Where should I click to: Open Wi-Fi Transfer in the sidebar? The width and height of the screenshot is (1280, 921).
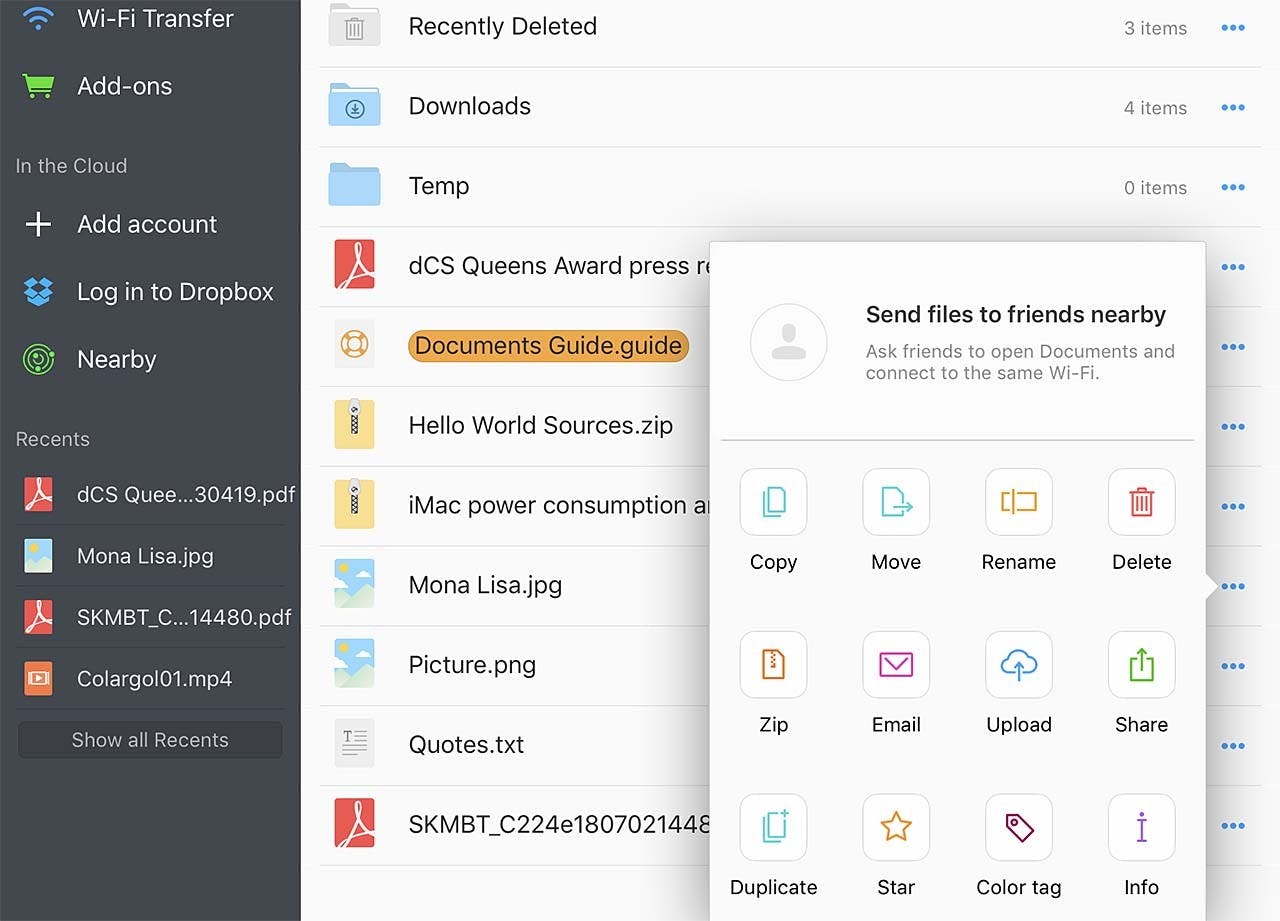point(155,18)
